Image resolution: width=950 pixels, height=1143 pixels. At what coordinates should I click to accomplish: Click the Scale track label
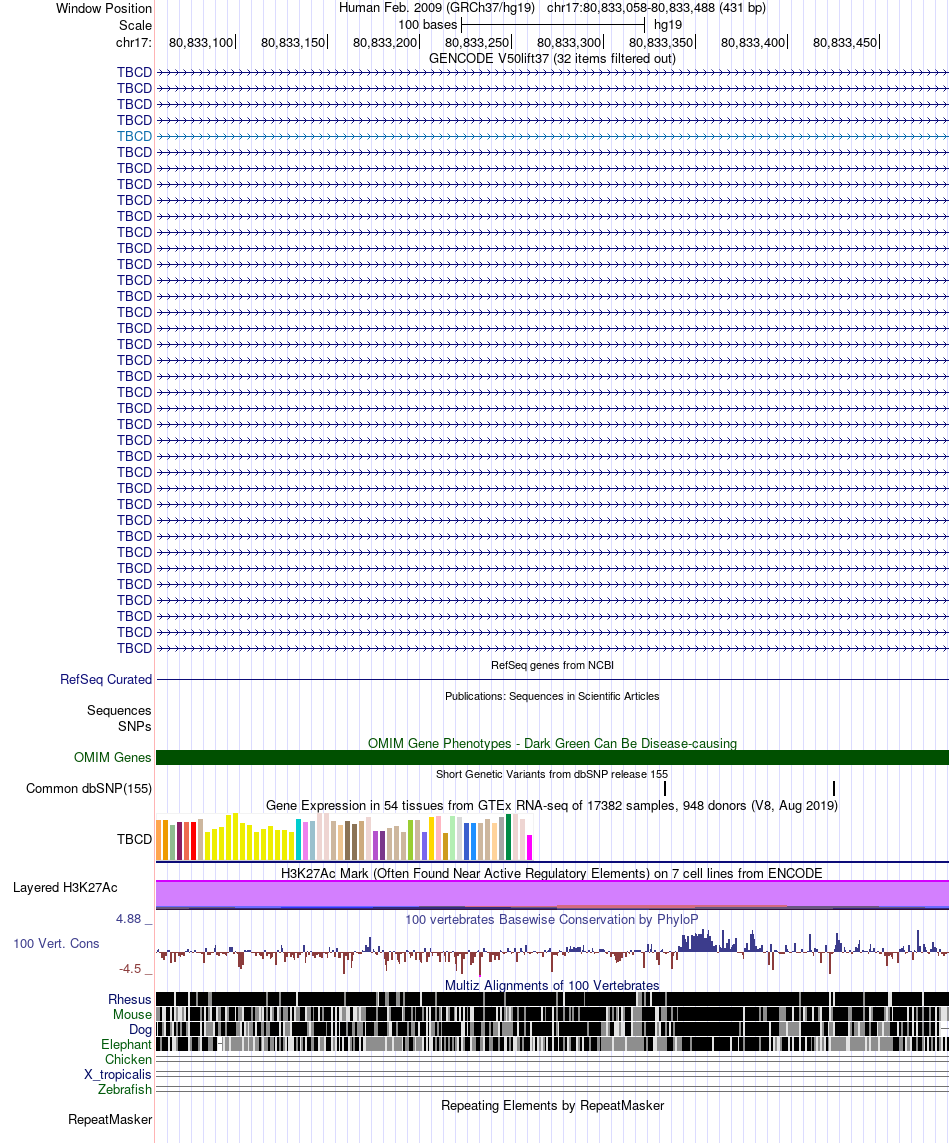coord(136,26)
